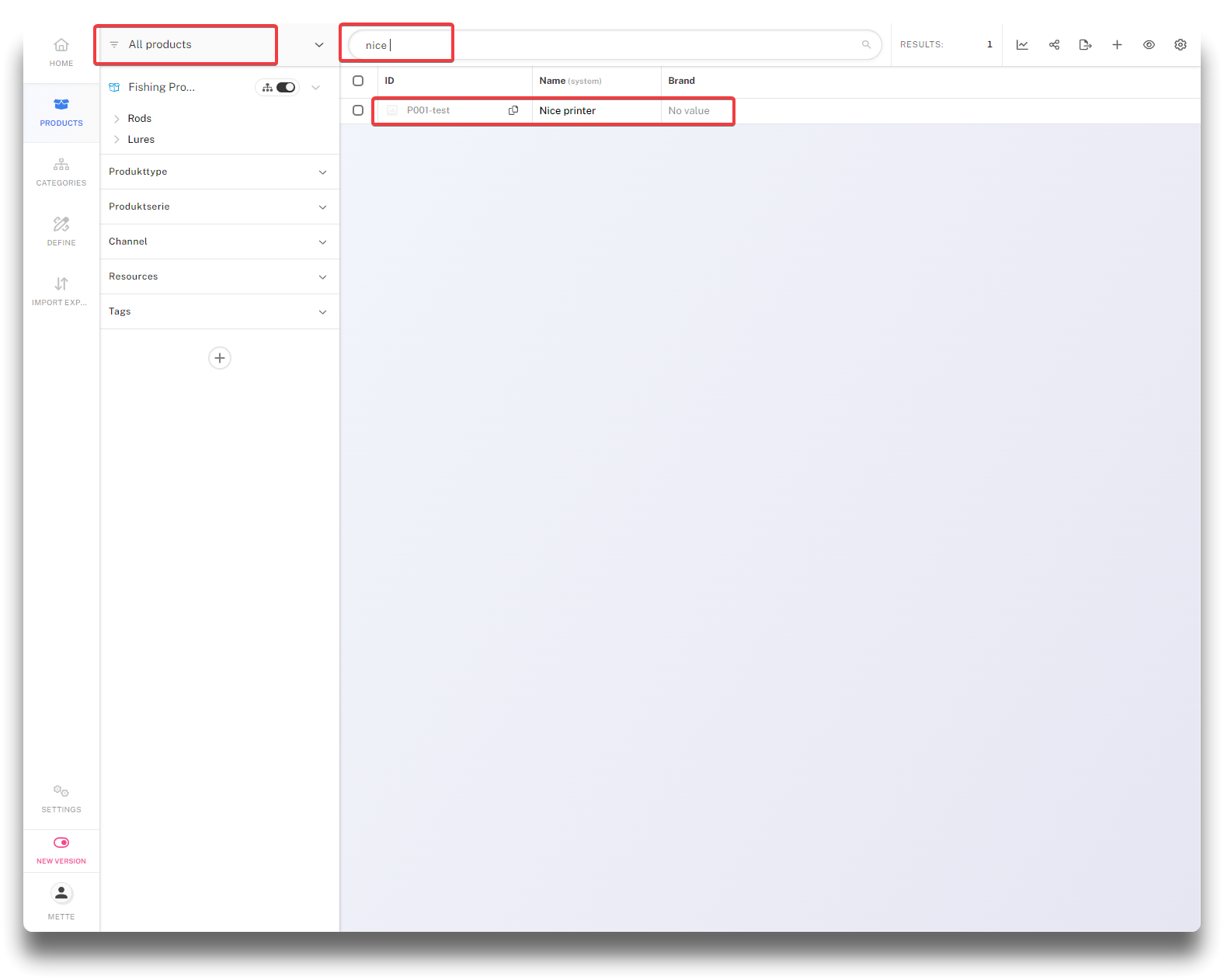Click the share icon in toolbar
Image resolution: width=1224 pixels, height=980 pixels.
pos(1054,45)
